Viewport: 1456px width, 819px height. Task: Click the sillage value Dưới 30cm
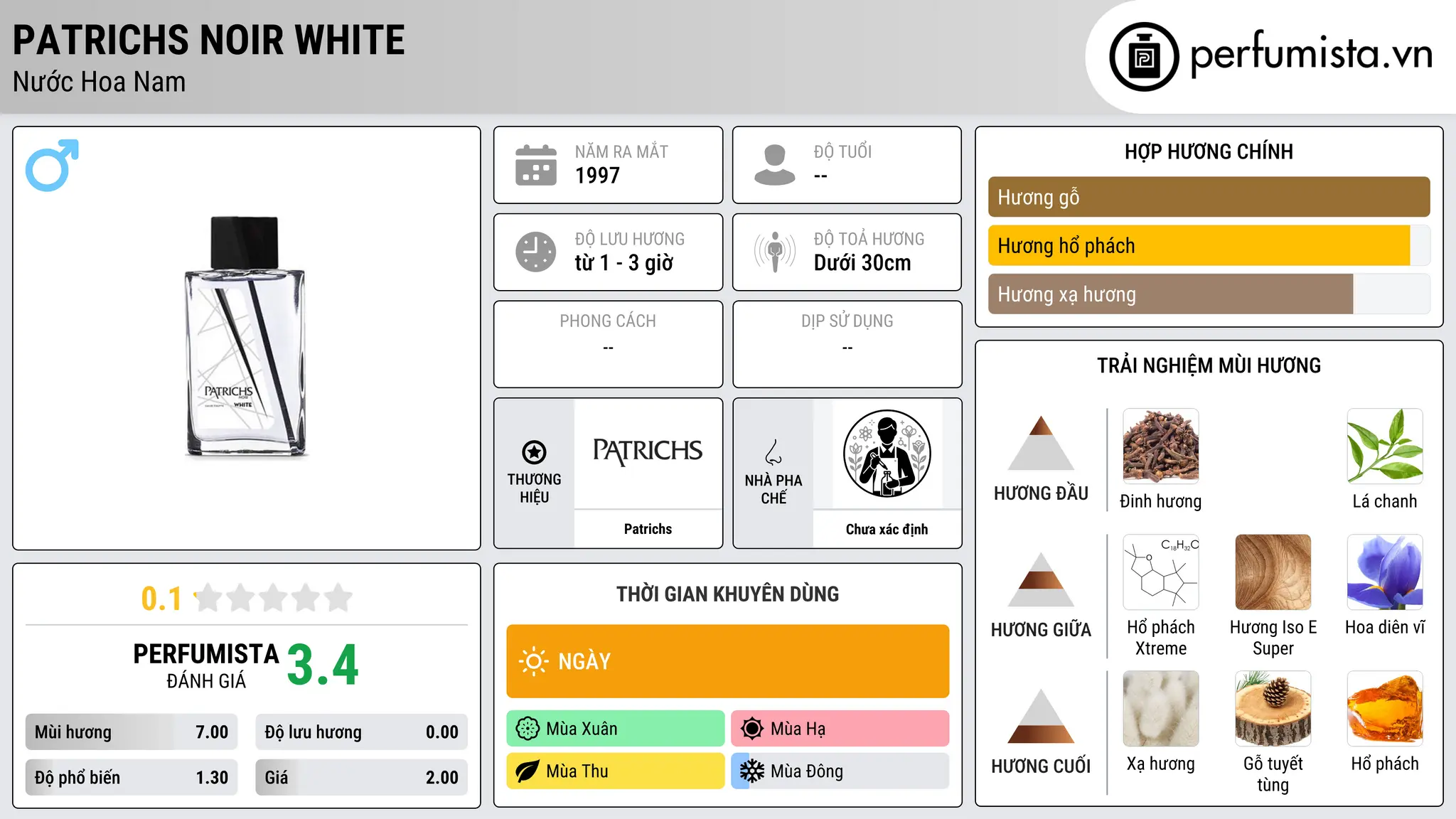coord(862,263)
